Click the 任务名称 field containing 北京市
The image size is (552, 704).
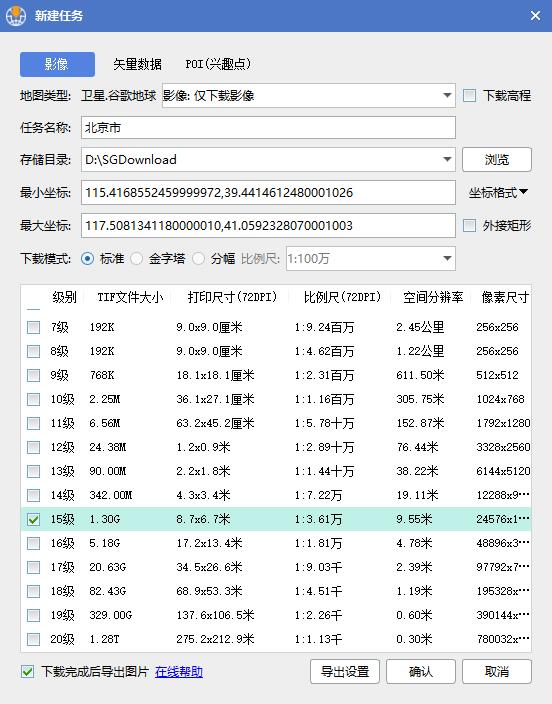point(268,128)
